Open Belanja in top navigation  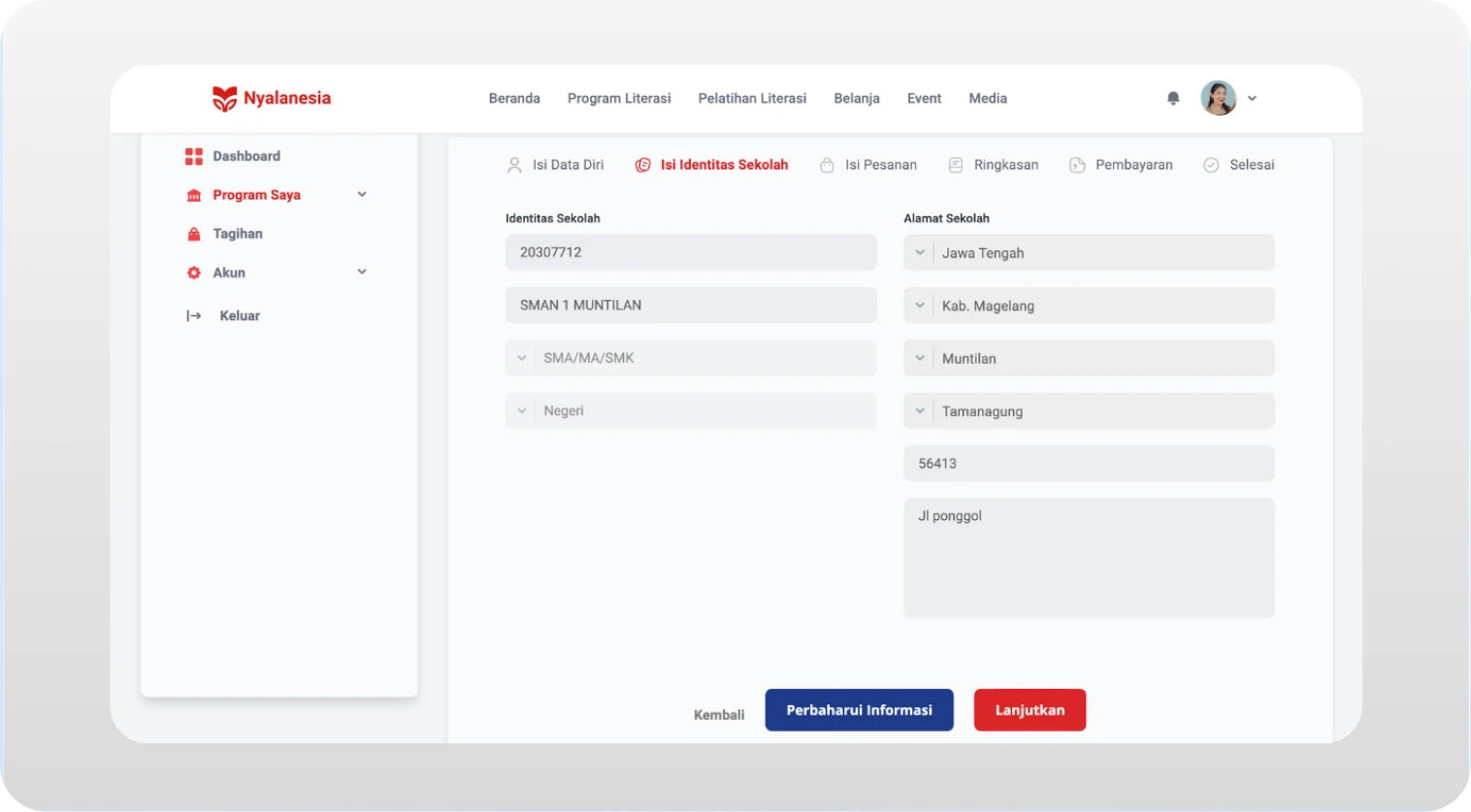(x=857, y=98)
